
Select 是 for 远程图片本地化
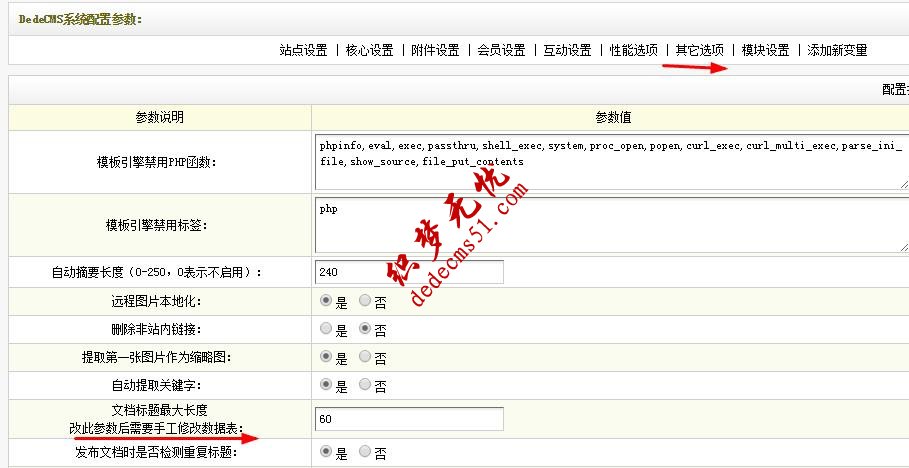click(326, 300)
